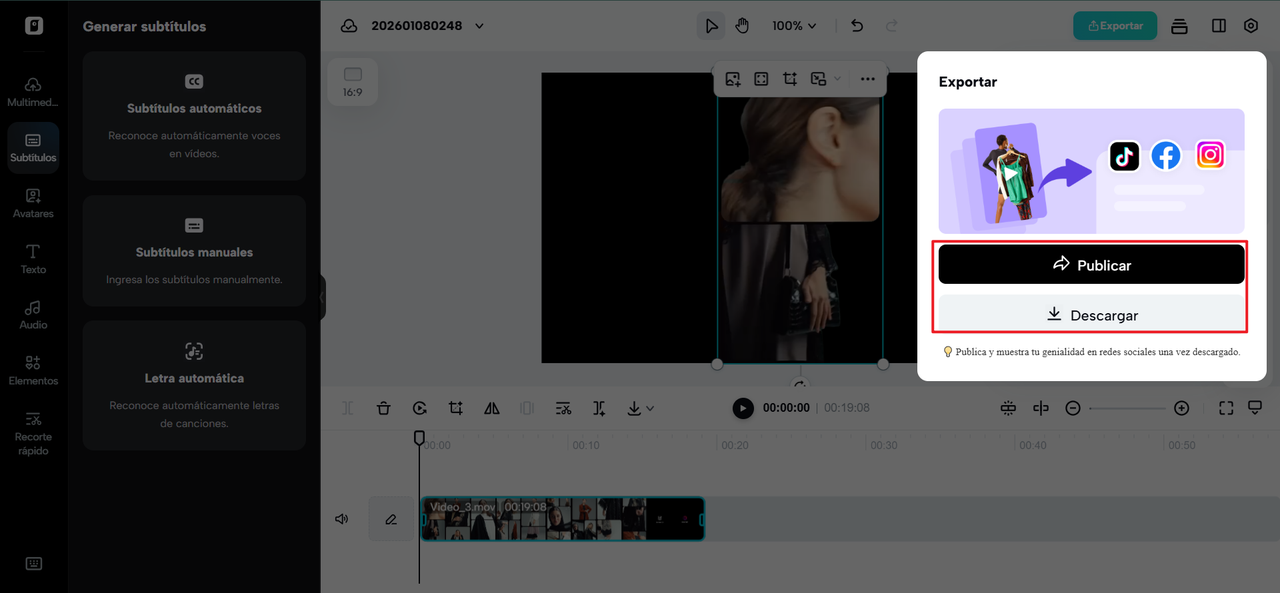Select the hand pan tool
Viewport: 1280px width, 593px height.
click(x=742, y=26)
